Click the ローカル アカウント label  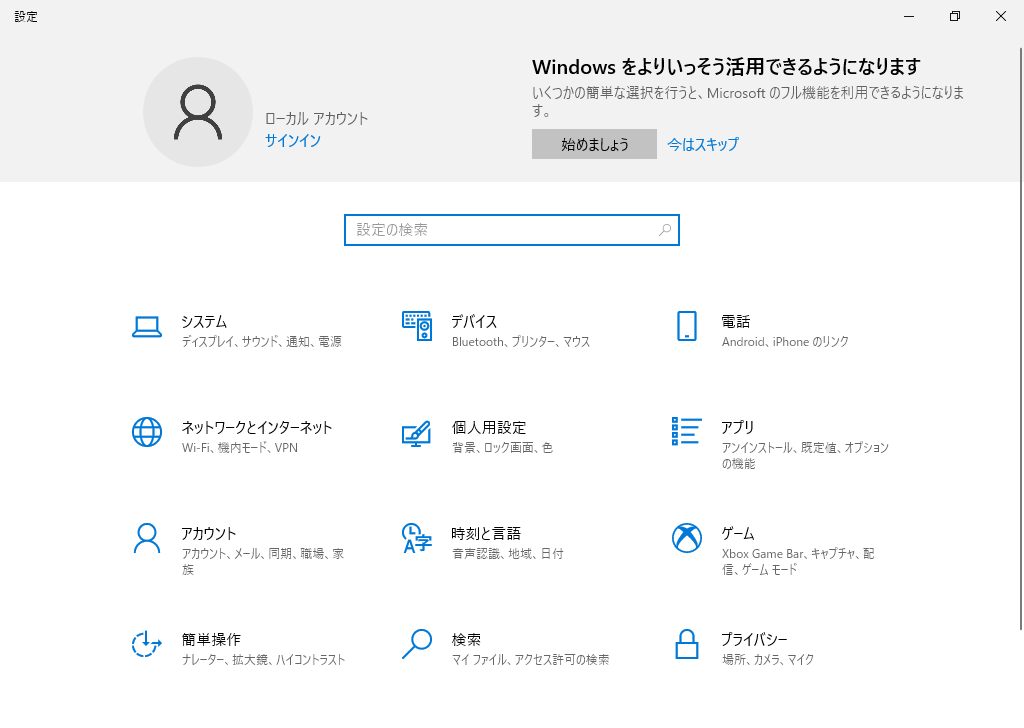[x=316, y=118]
